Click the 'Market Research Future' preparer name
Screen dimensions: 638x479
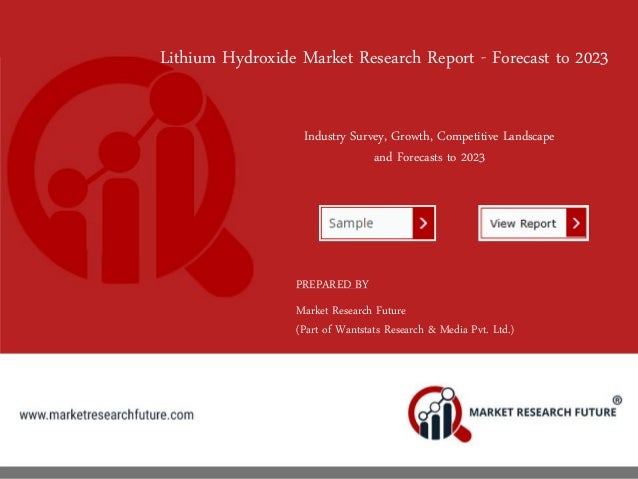(351, 310)
